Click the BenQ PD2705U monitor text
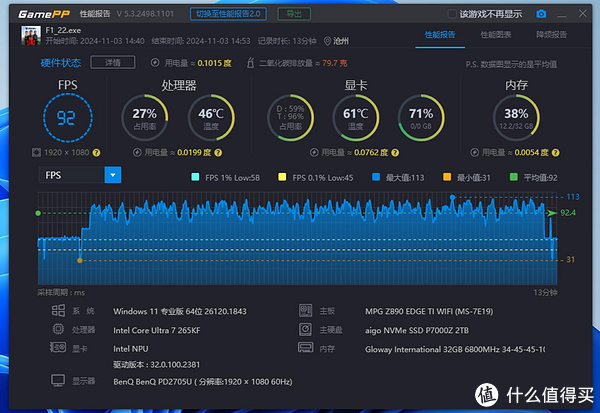The image size is (600, 413). (x=203, y=382)
